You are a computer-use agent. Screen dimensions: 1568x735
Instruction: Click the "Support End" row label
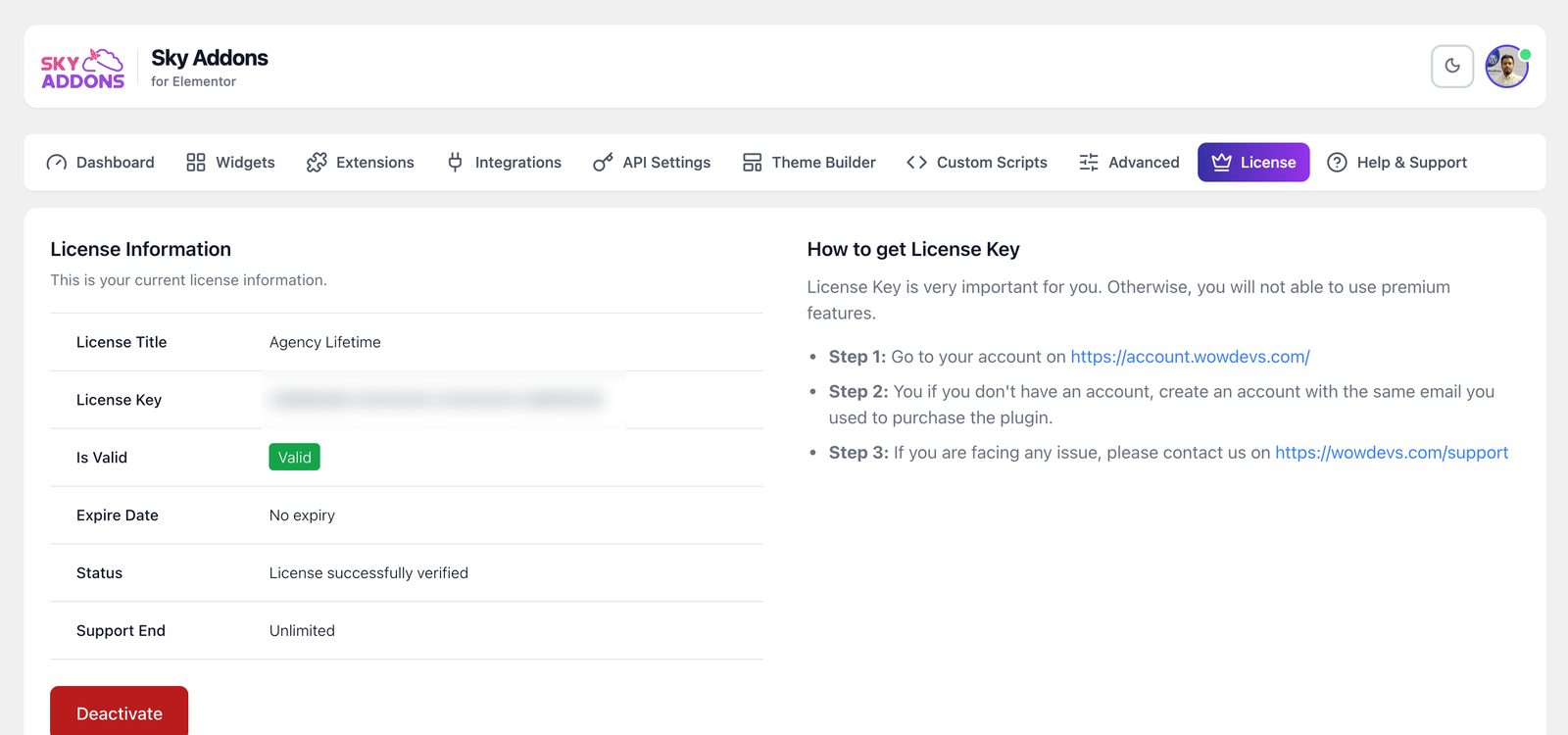pos(121,631)
